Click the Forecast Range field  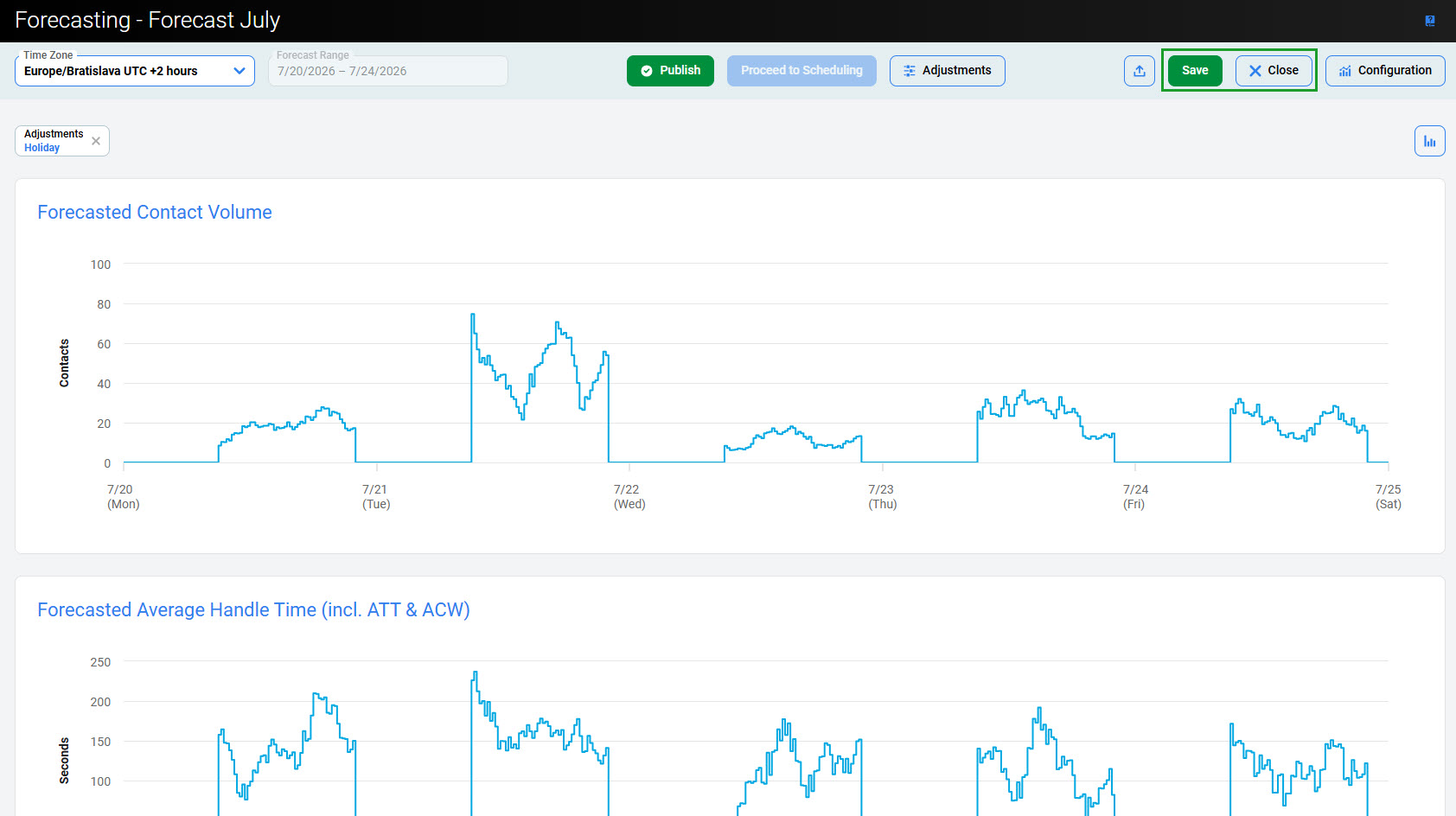coord(388,71)
